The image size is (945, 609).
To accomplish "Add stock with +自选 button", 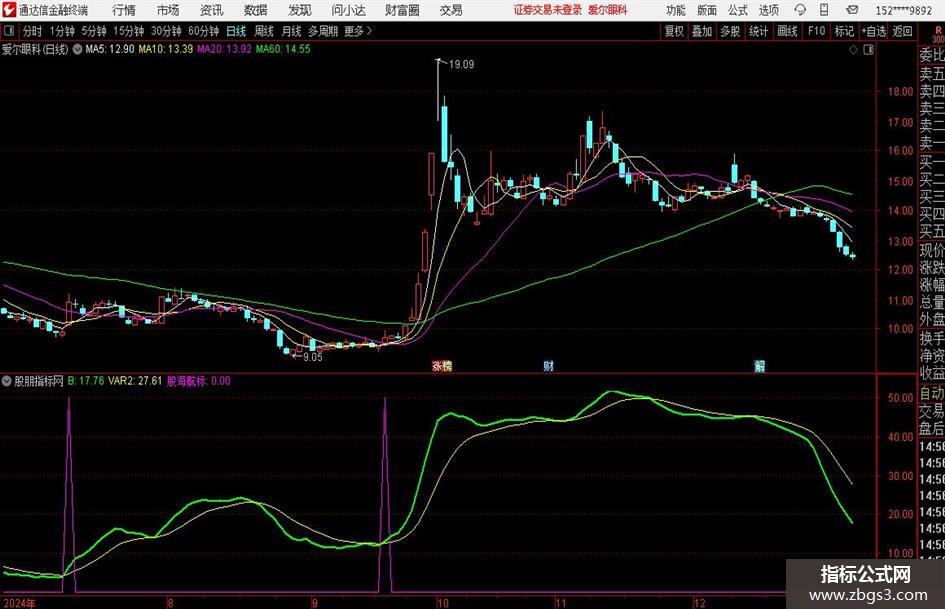I will point(874,31).
